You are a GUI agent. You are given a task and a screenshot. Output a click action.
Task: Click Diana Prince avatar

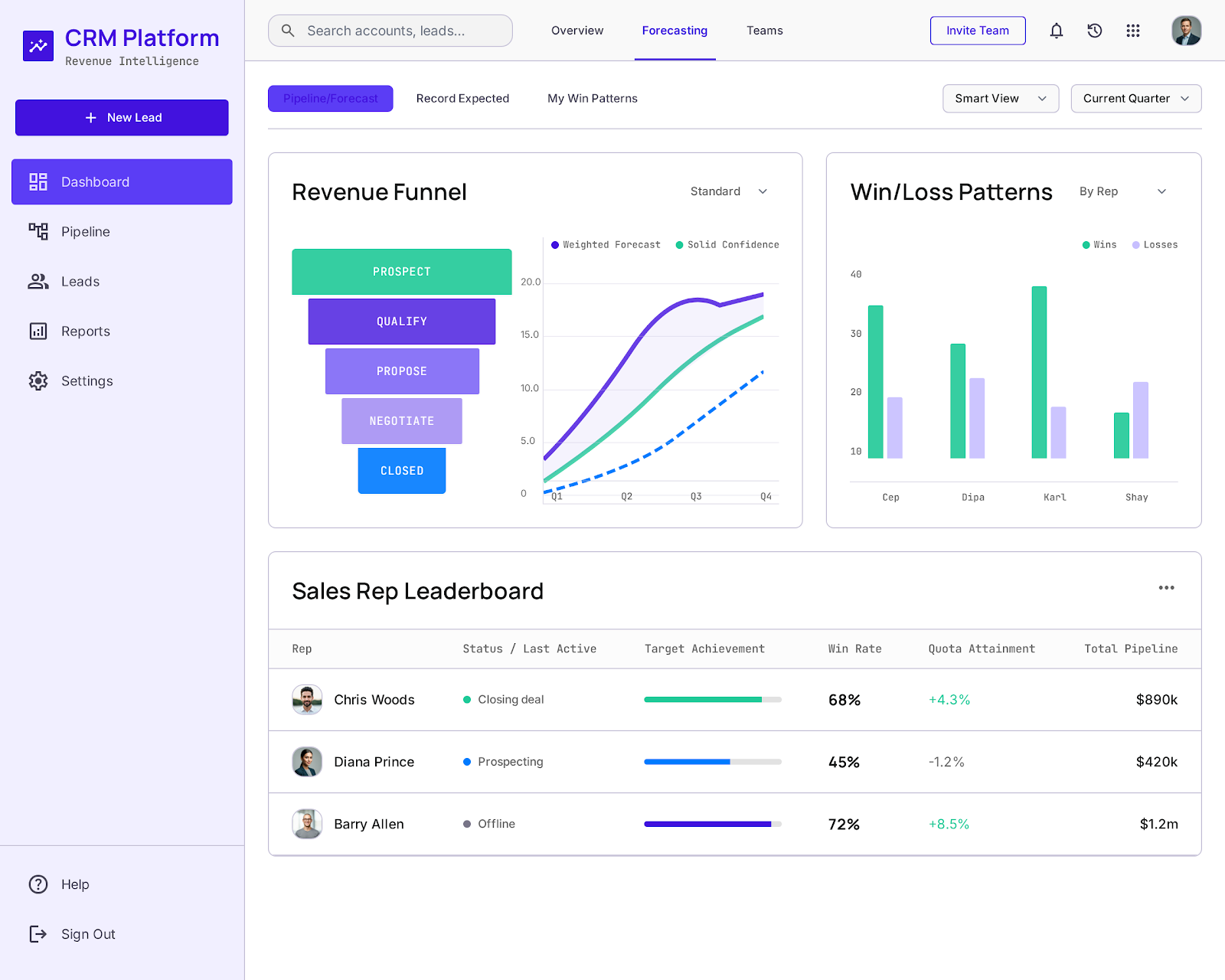point(307,762)
